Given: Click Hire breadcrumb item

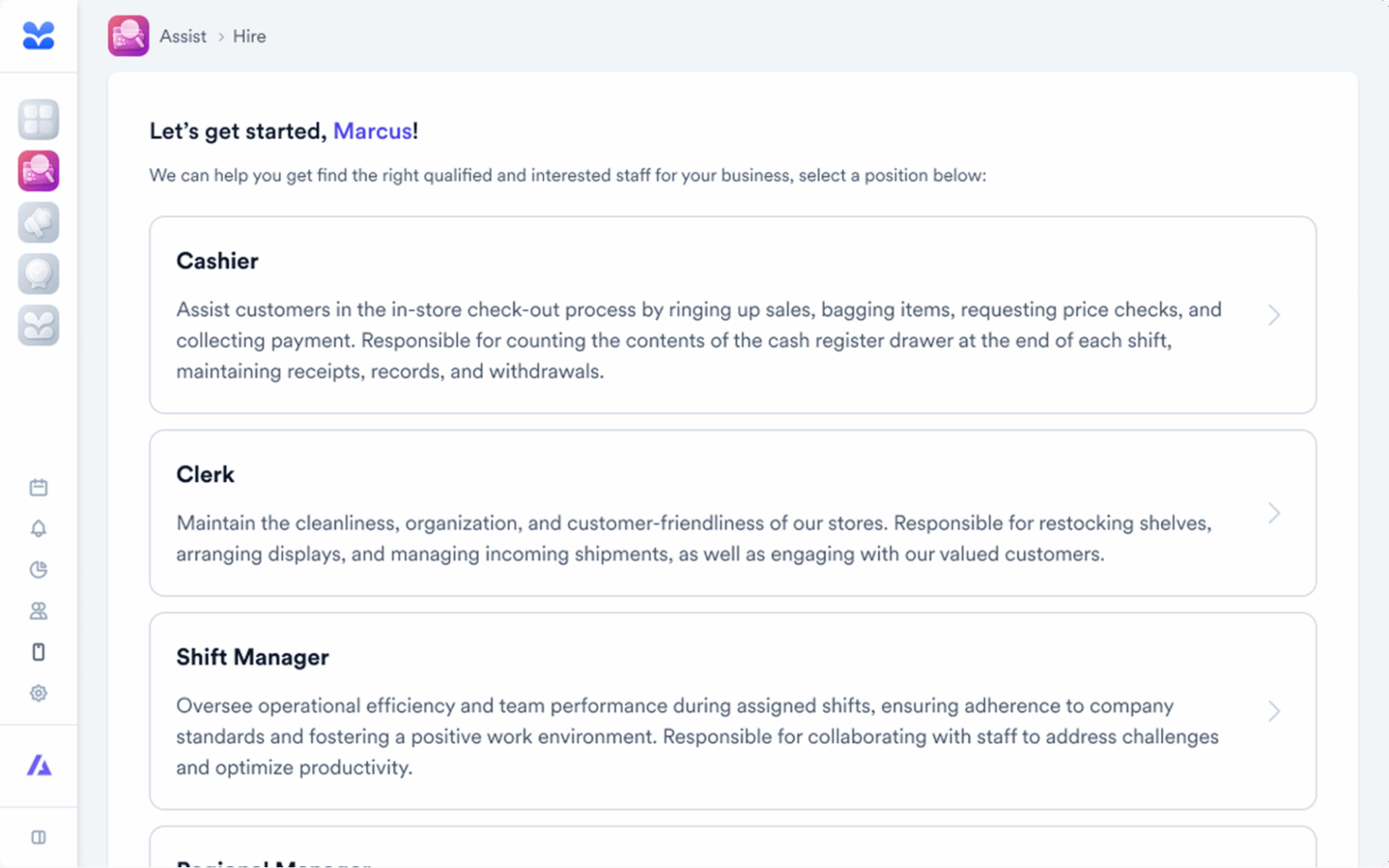Looking at the screenshot, I should click(249, 36).
